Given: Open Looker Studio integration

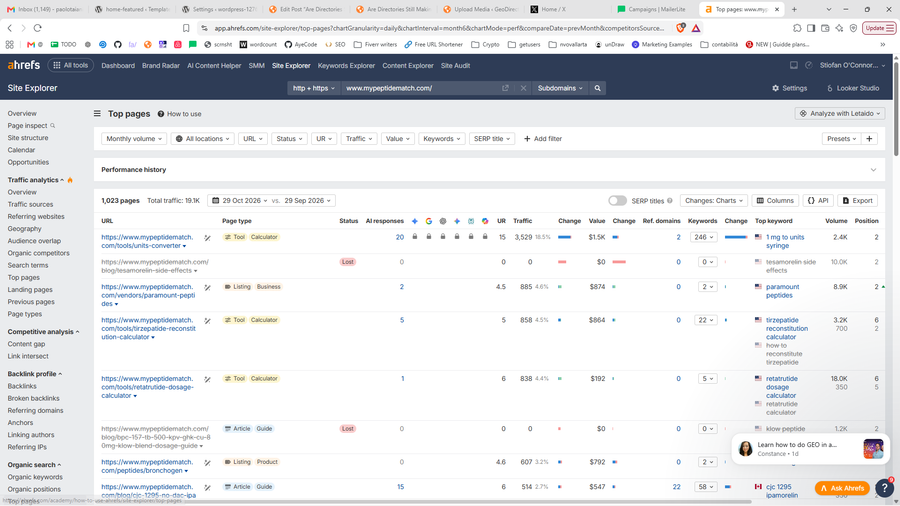Looking at the screenshot, I should [853, 88].
